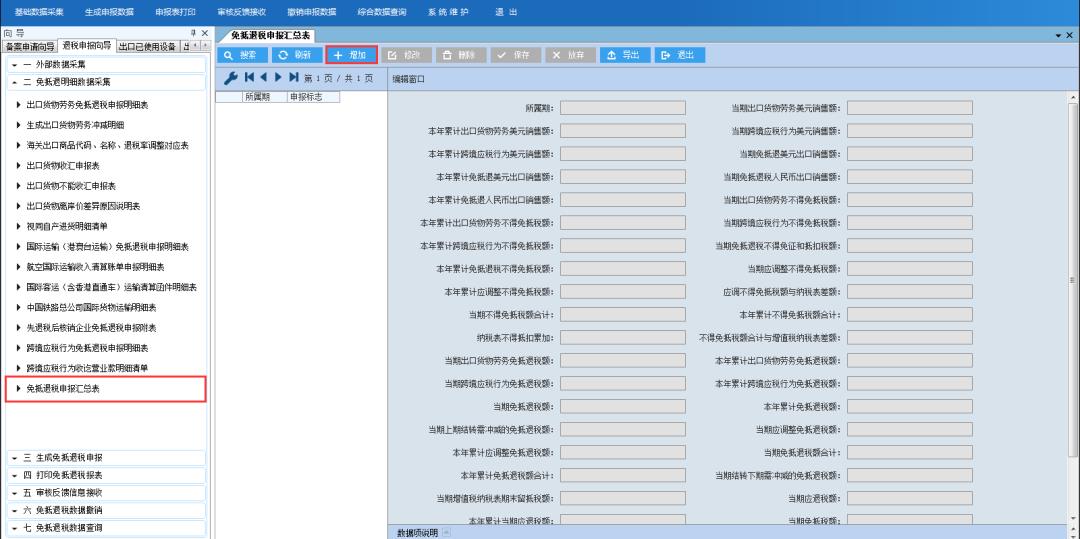This screenshot has height=539, width=1080.
Task: Open 跨境应税行为收讫营业款明细清单 item
Action: click(87, 368)
